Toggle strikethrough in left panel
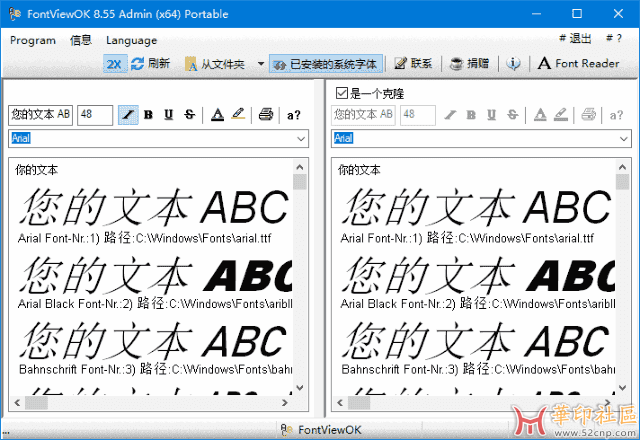640x440 pixels. click(x=189, y=114)
